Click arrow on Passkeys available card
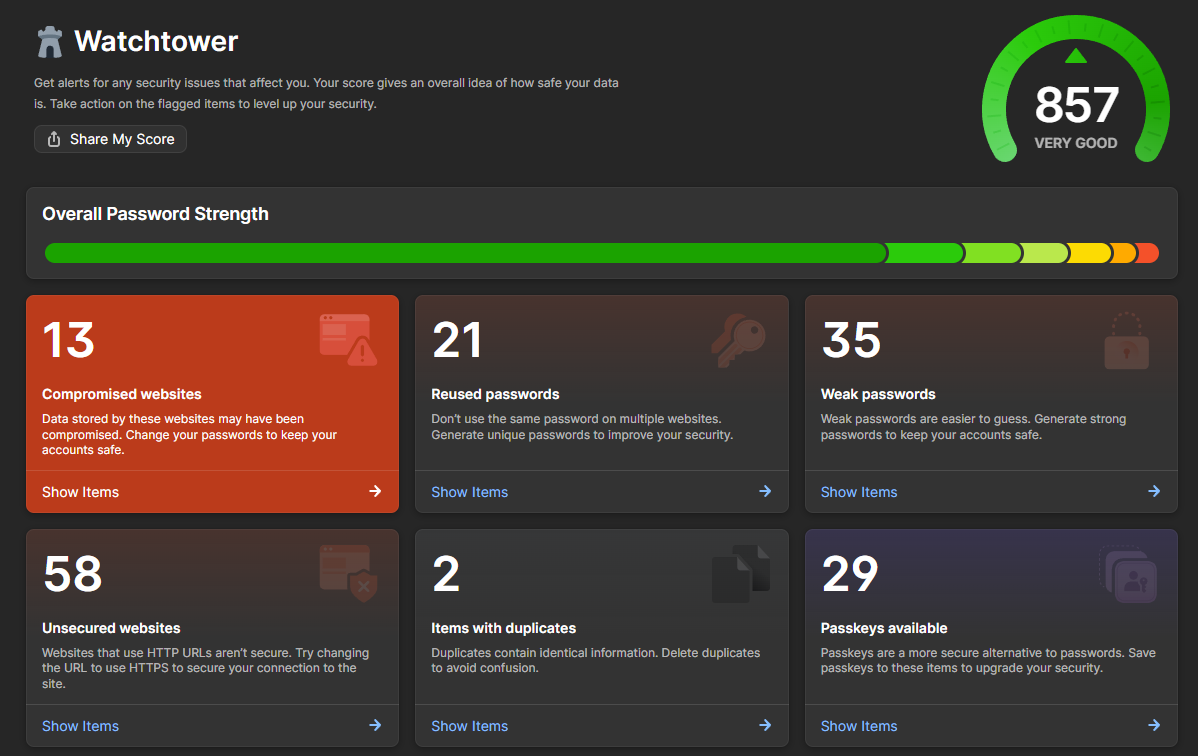Viewport: 1198px width, 756px height. pyautogui.click(x=1154, y=725)
